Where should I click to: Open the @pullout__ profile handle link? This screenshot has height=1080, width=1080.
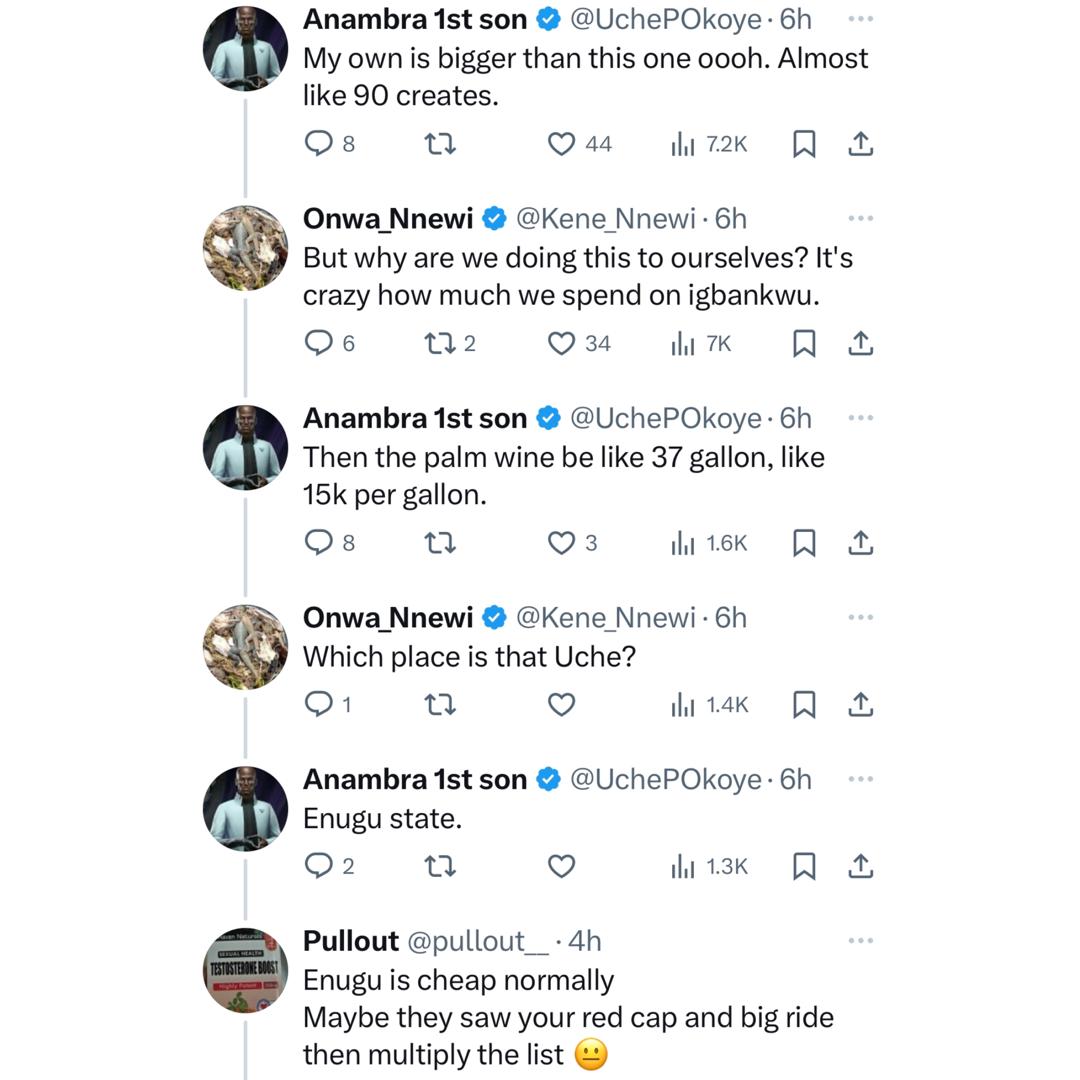tap(478, 941)
